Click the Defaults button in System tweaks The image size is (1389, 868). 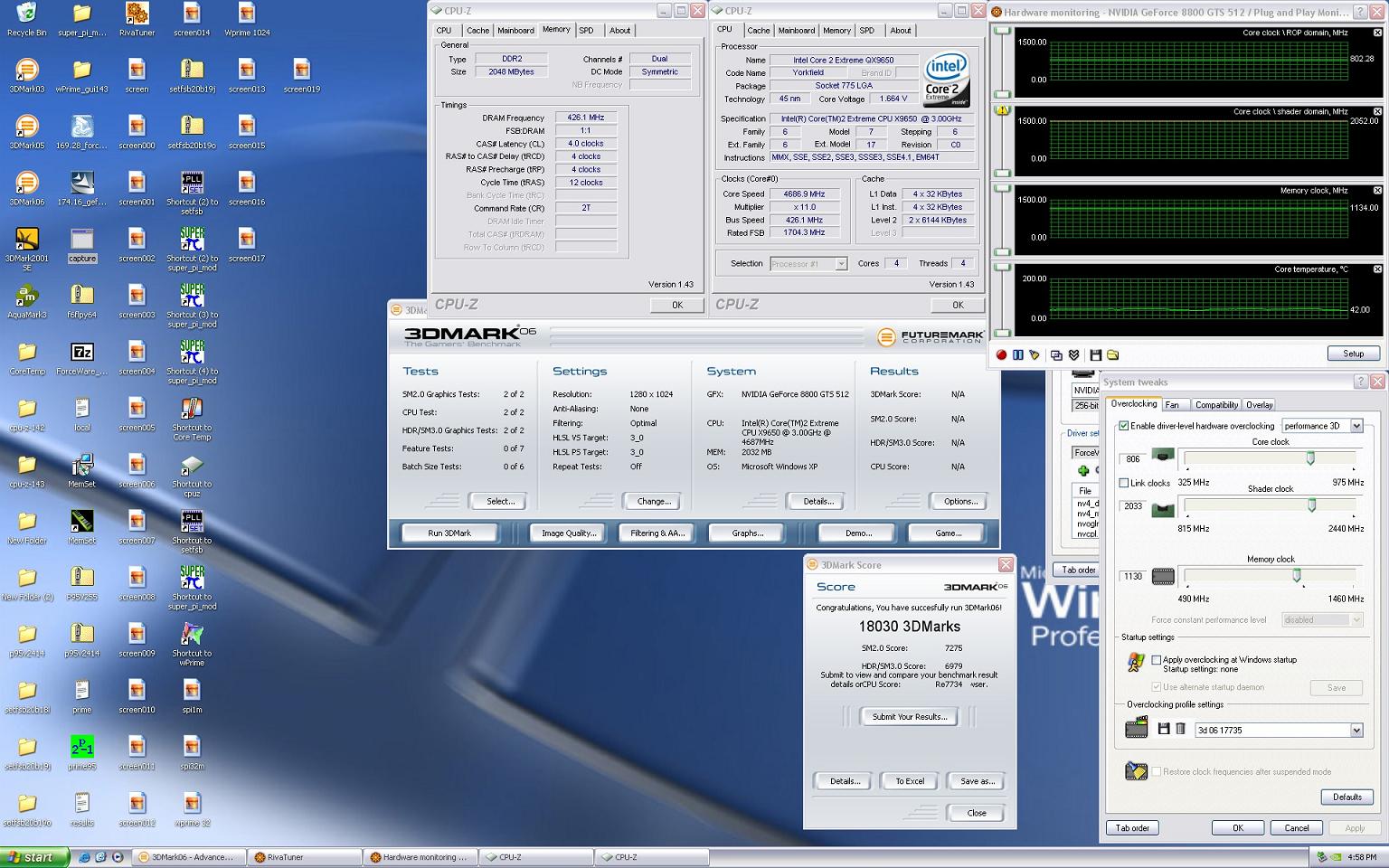(1347, 797)
